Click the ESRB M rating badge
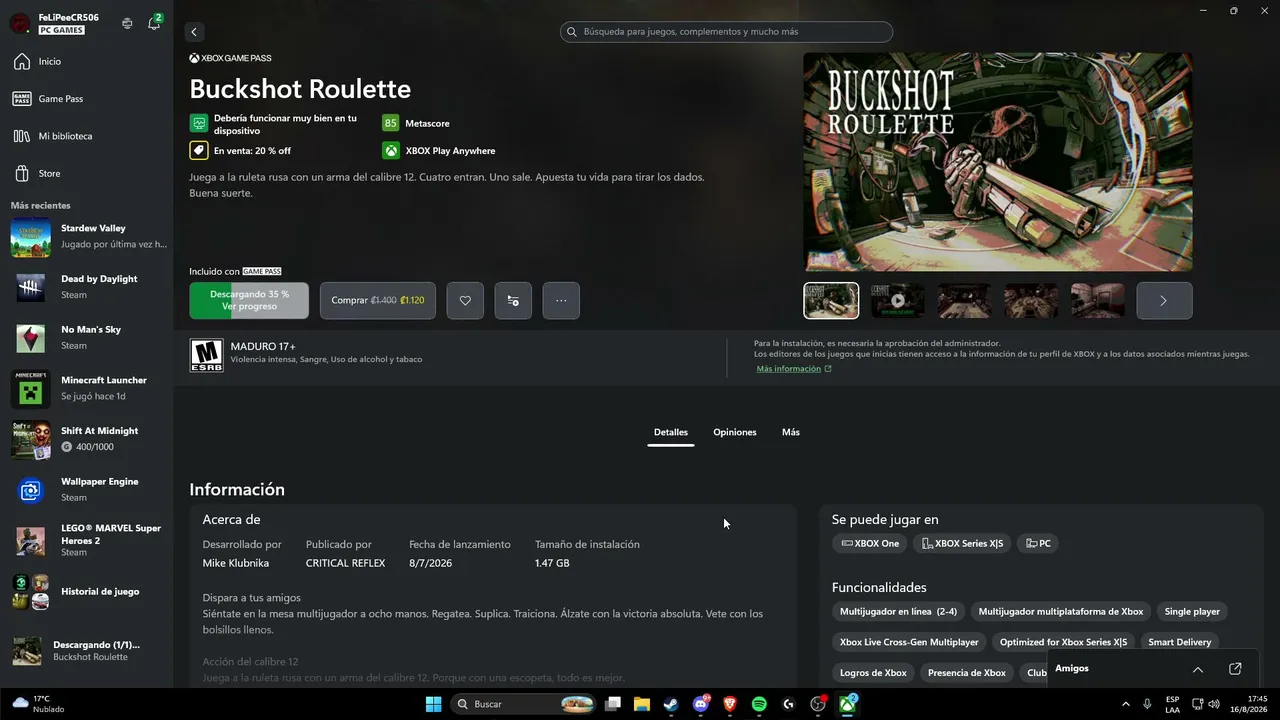1280x720 pixels. (x=207, y=355)
